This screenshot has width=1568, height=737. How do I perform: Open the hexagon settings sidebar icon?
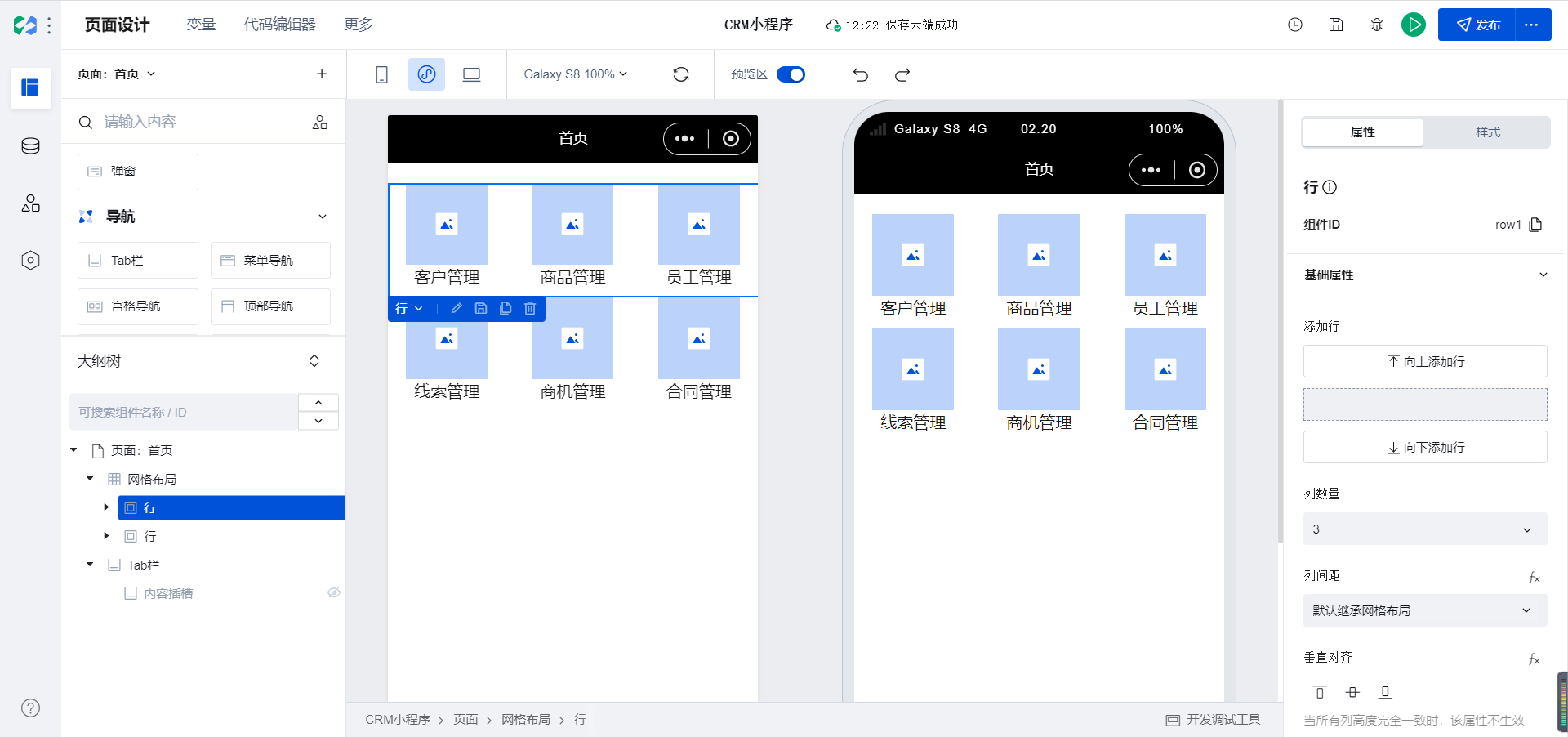pyautogui.click(x=30, y=261)
